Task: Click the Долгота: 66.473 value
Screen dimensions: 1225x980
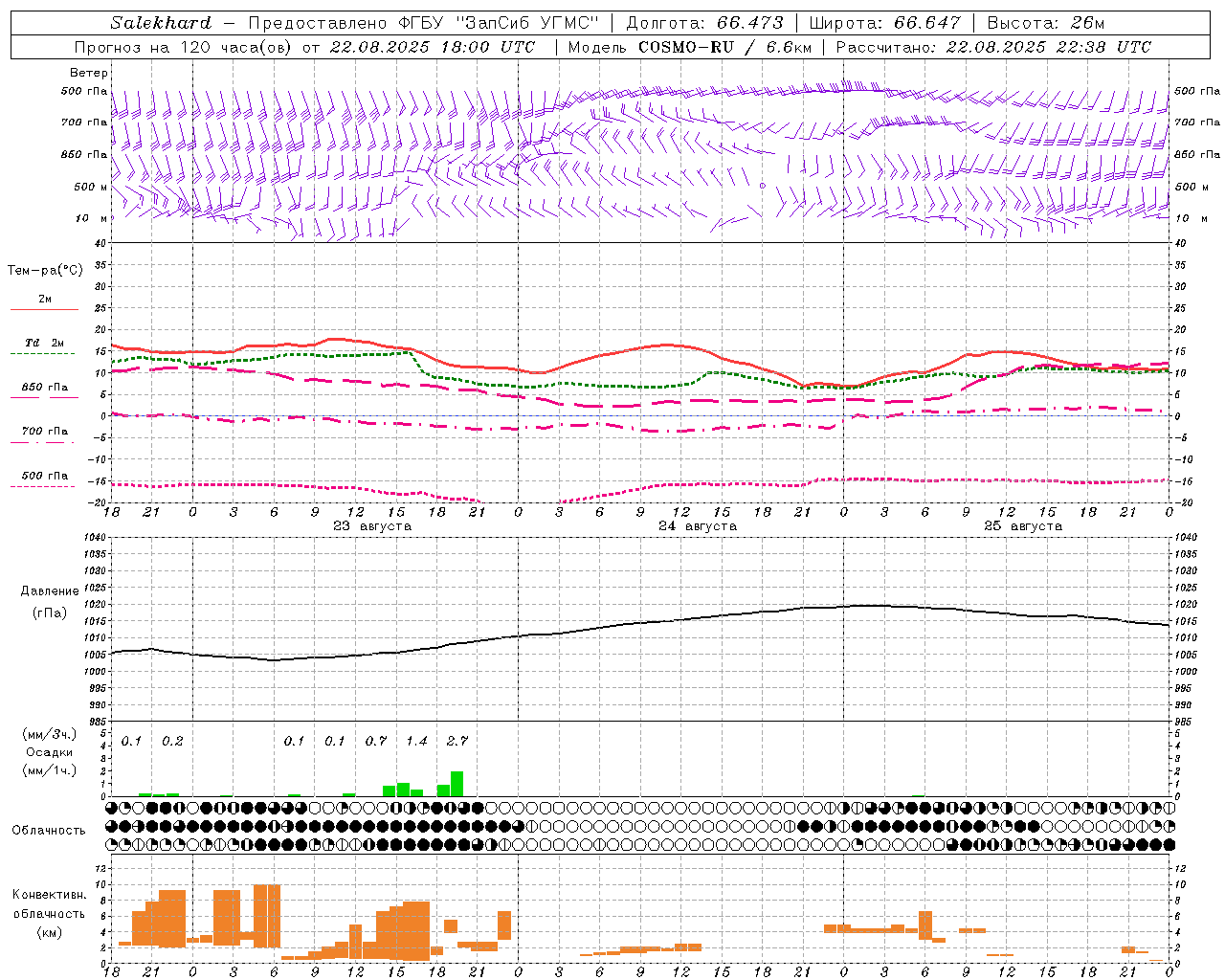Action: click(x=704, y=23)
